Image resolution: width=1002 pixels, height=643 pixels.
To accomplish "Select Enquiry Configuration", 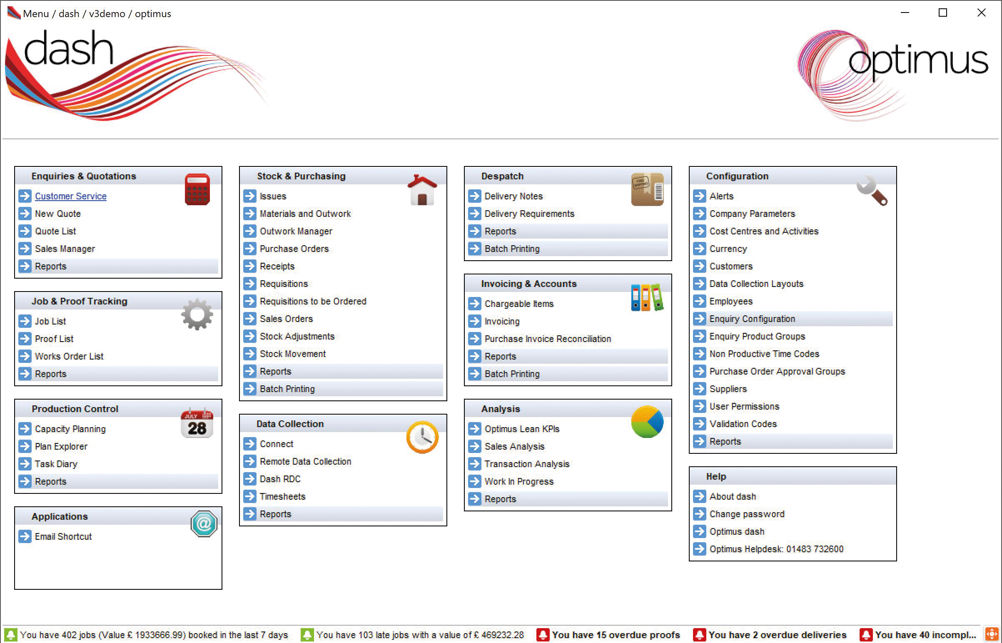I will click(x=793, y=319).
